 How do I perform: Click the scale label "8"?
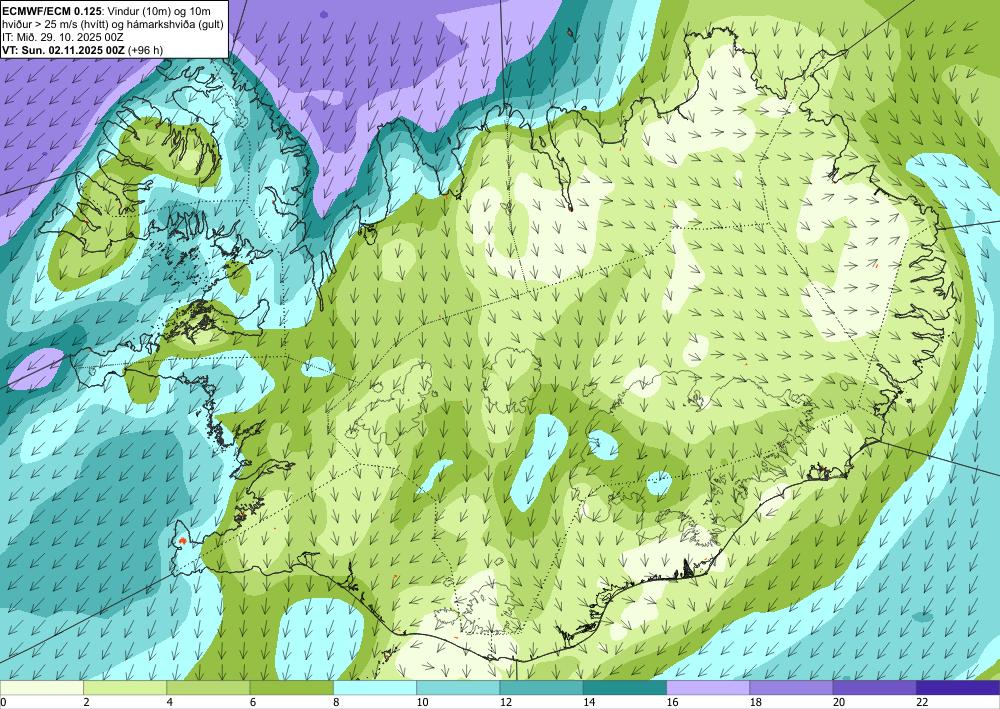tap(336, 703)
